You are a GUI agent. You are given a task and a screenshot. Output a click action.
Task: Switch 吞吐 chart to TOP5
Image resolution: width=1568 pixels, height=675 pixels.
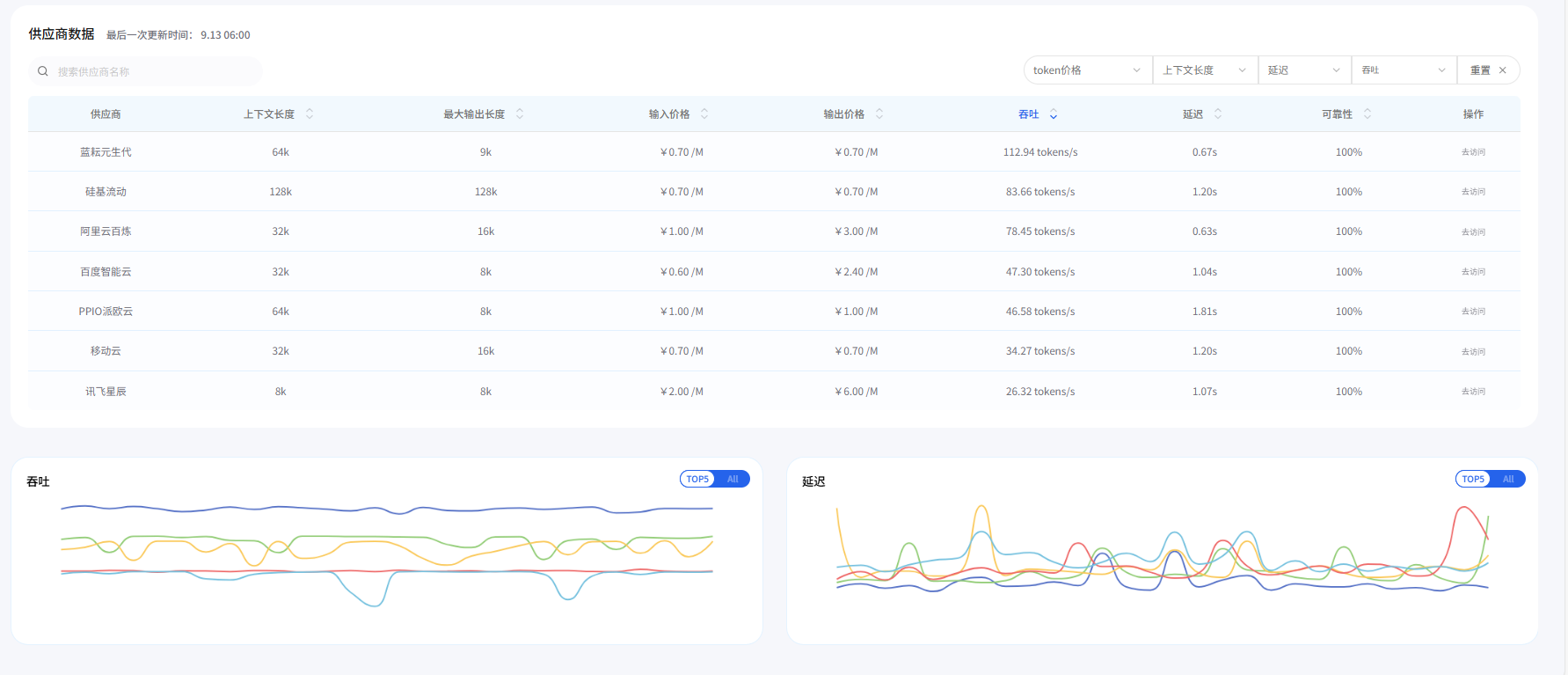697,479
